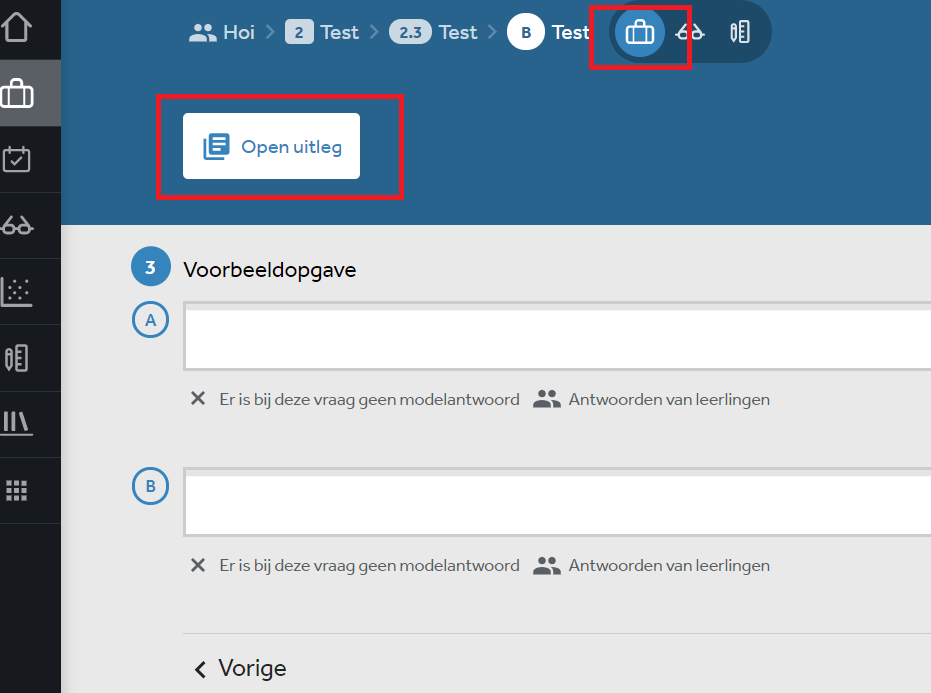
Task: Navigate to Hoi in the breadcrumb
Action: click(239, 32)
